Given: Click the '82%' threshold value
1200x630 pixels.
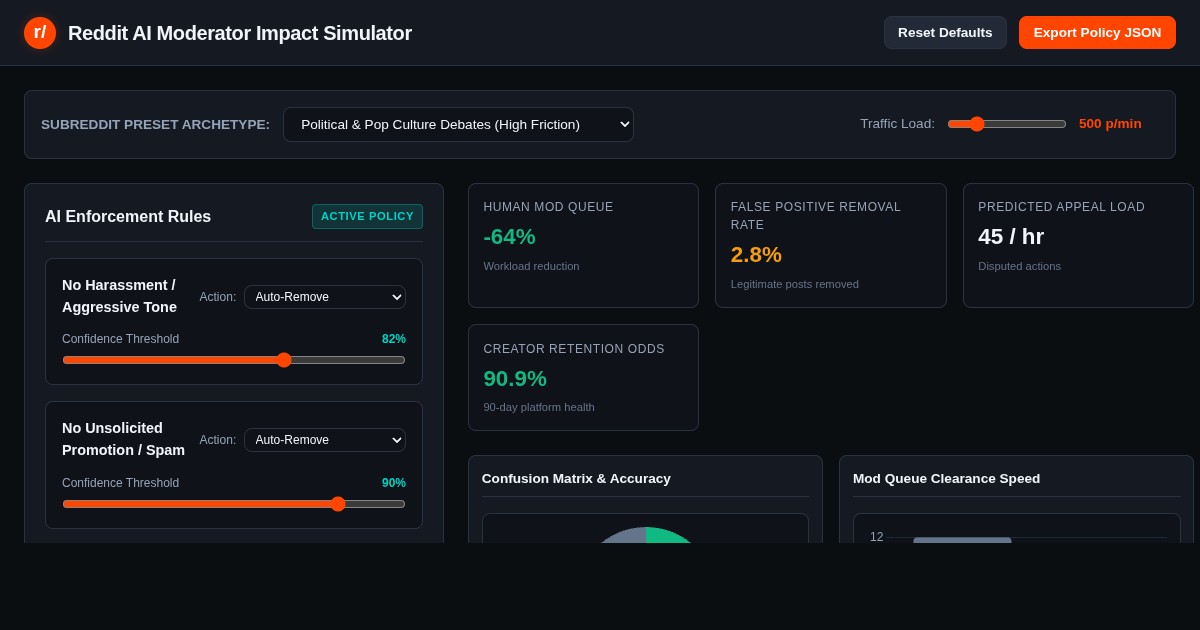Looking at the screenshot, I should coord(394,339).
